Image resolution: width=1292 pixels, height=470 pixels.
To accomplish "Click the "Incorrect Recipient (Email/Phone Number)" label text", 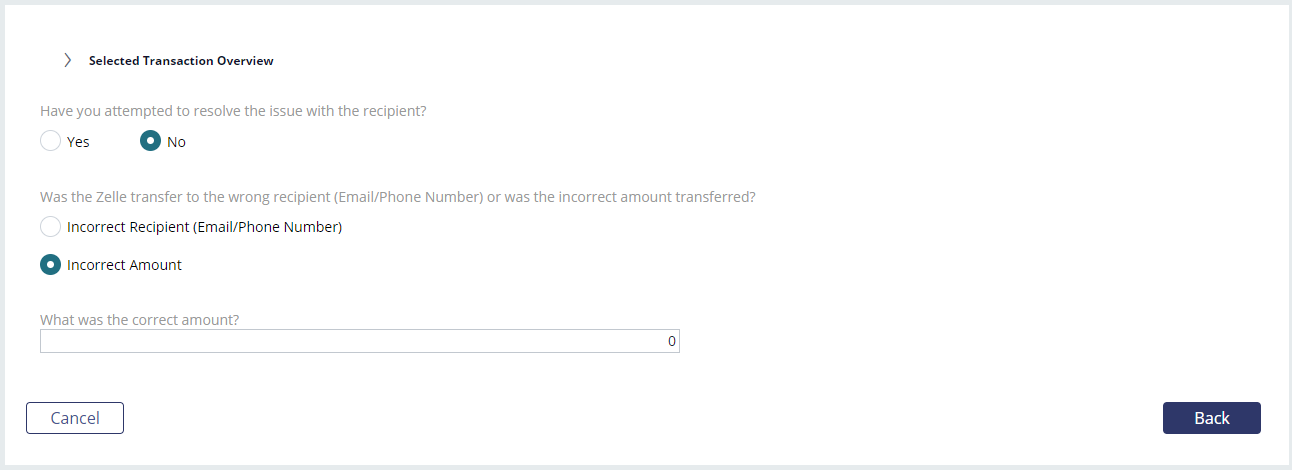I will [205, 227].
